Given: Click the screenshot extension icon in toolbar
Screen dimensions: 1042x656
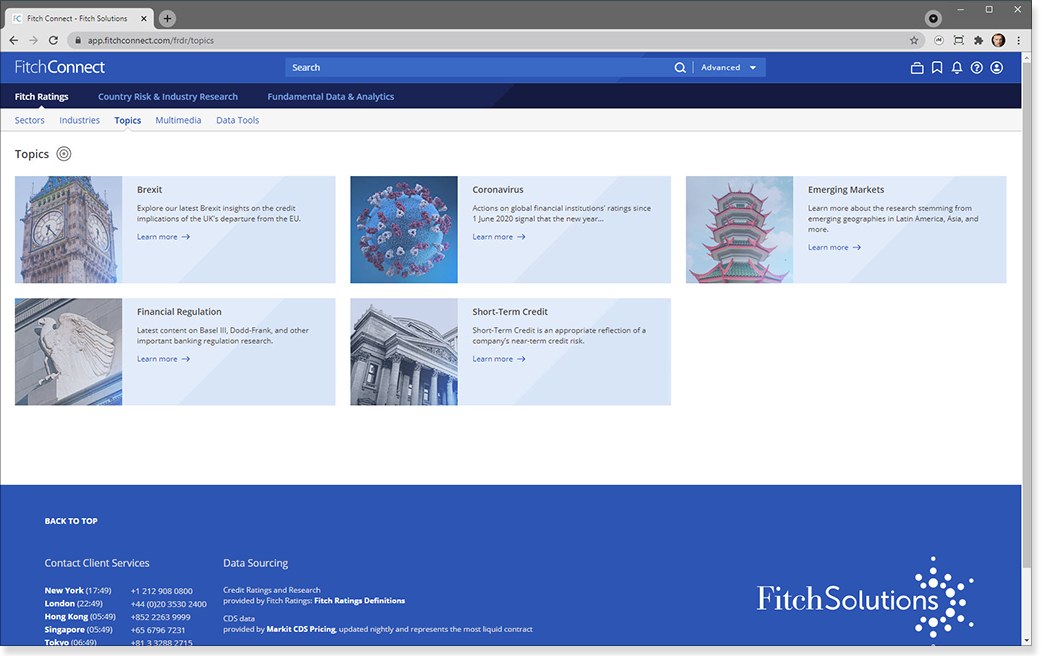Looking at the screenshot, I should click(x=958, y=41).
